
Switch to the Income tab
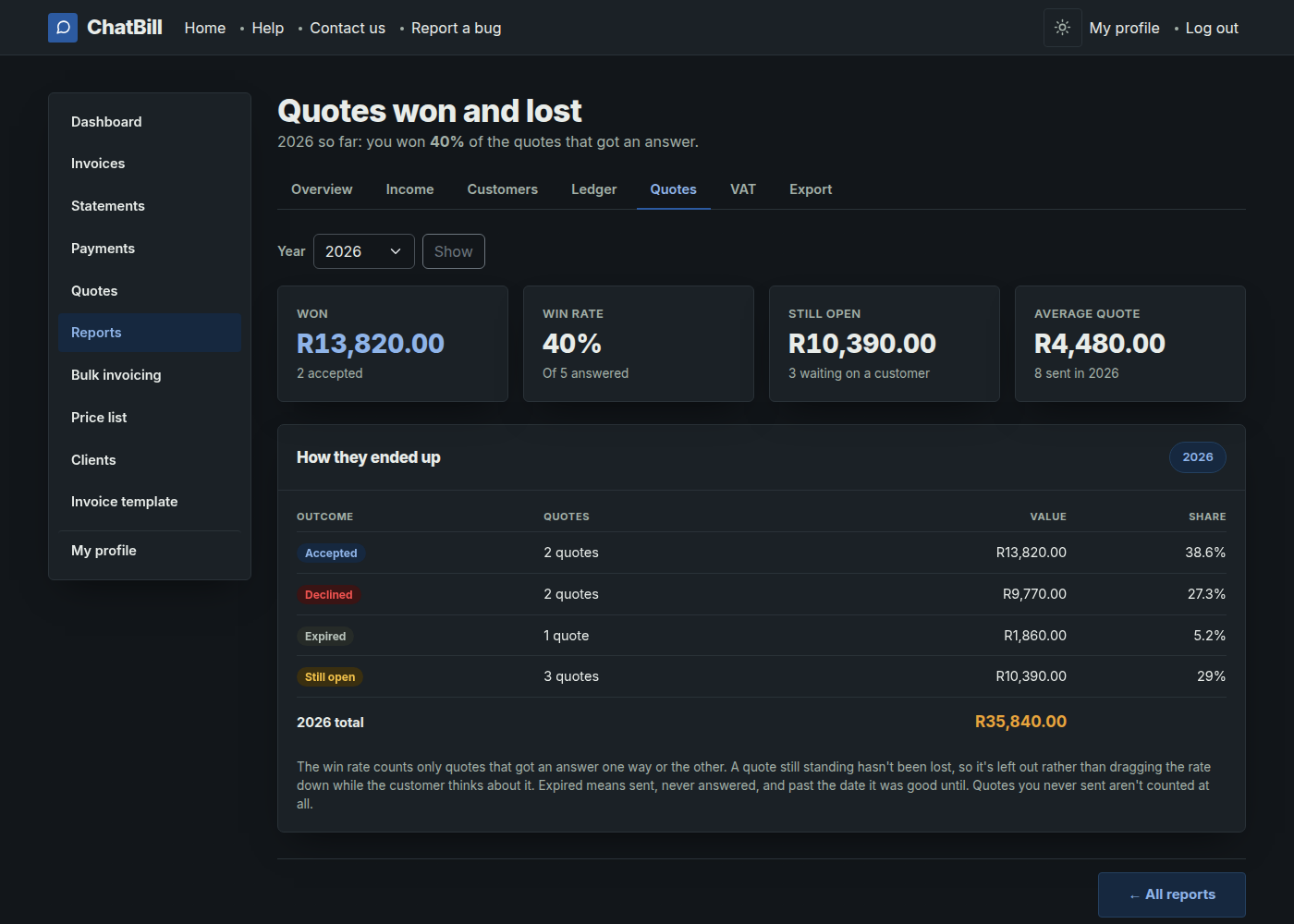coord(409,189)
